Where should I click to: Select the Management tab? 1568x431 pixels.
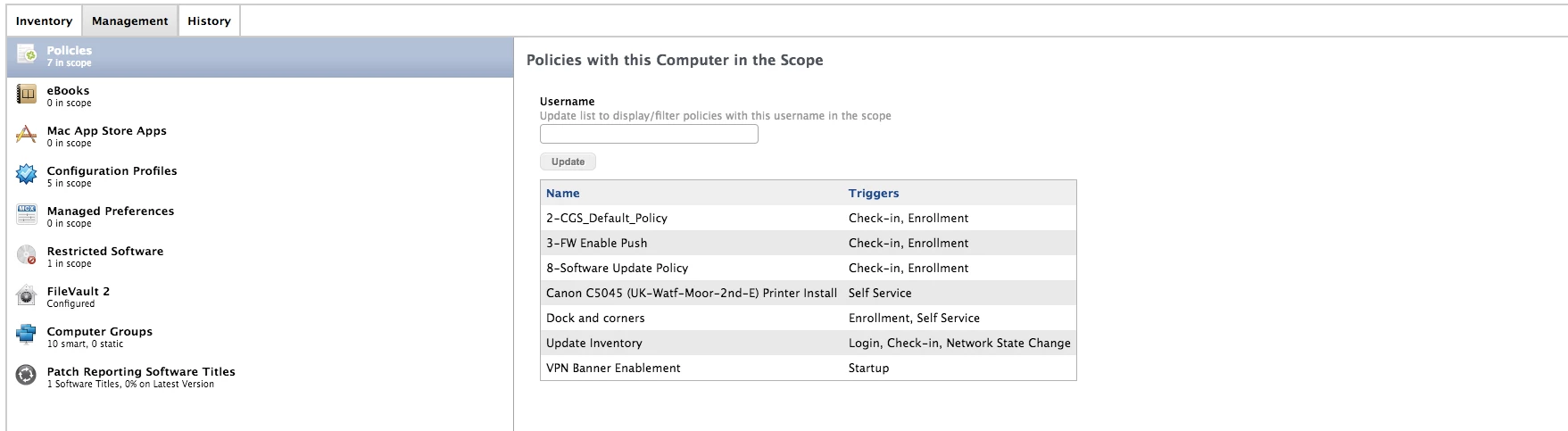[129, 21]
